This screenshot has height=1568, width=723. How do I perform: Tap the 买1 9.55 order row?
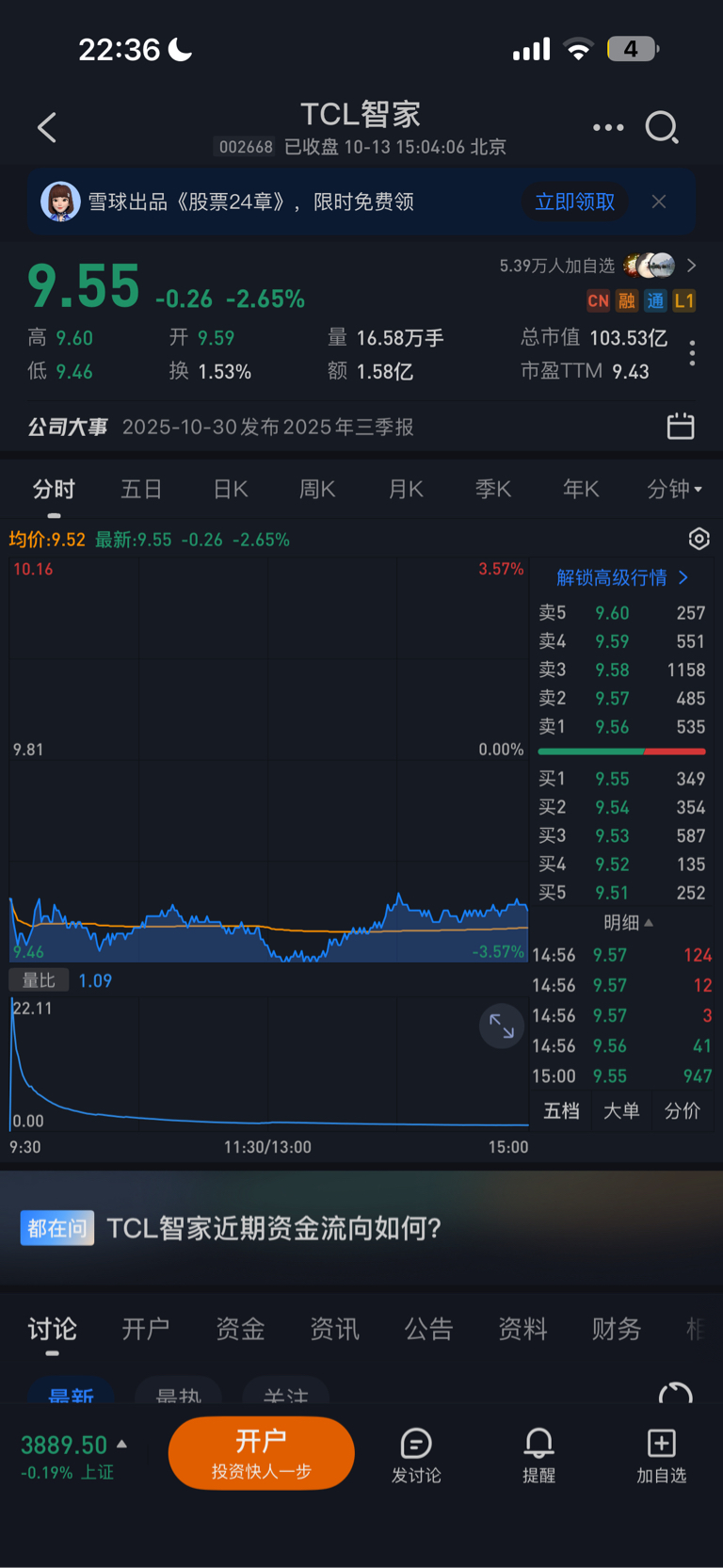pos(621,779)
